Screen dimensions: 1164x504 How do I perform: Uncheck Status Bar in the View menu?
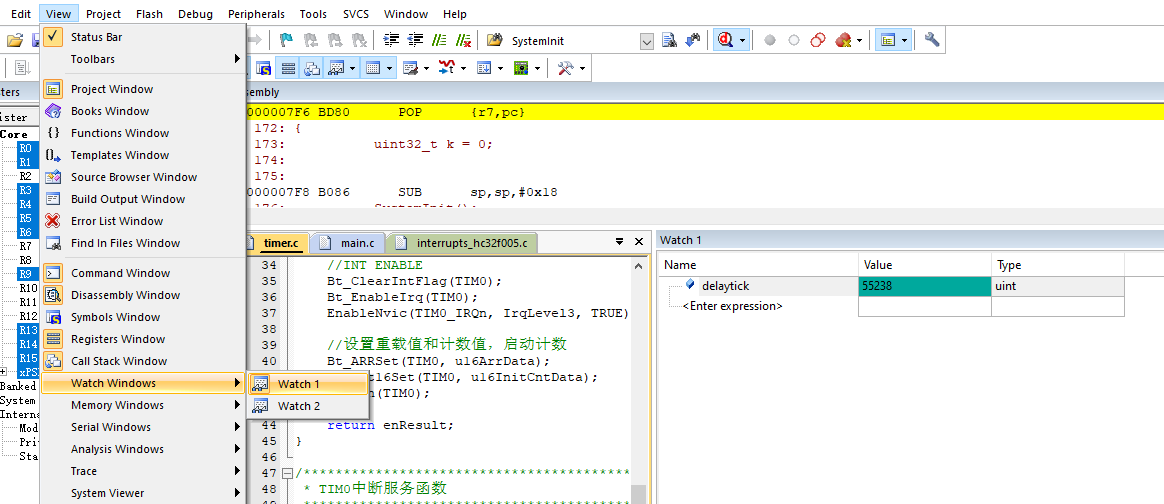coord(143,37)
